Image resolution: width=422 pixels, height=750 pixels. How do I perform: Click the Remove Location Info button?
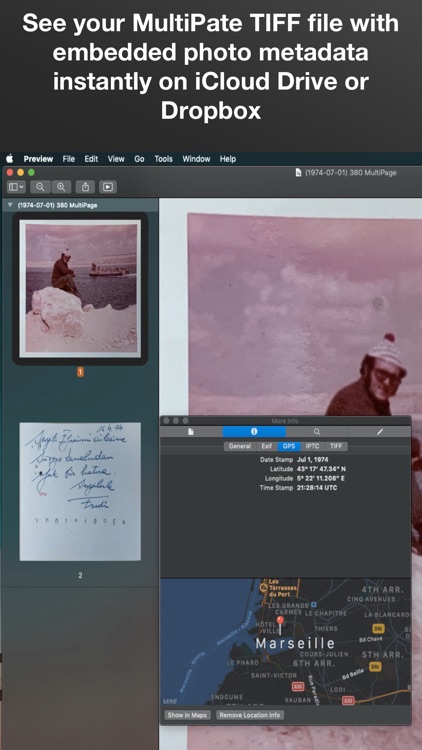[250, 715]
